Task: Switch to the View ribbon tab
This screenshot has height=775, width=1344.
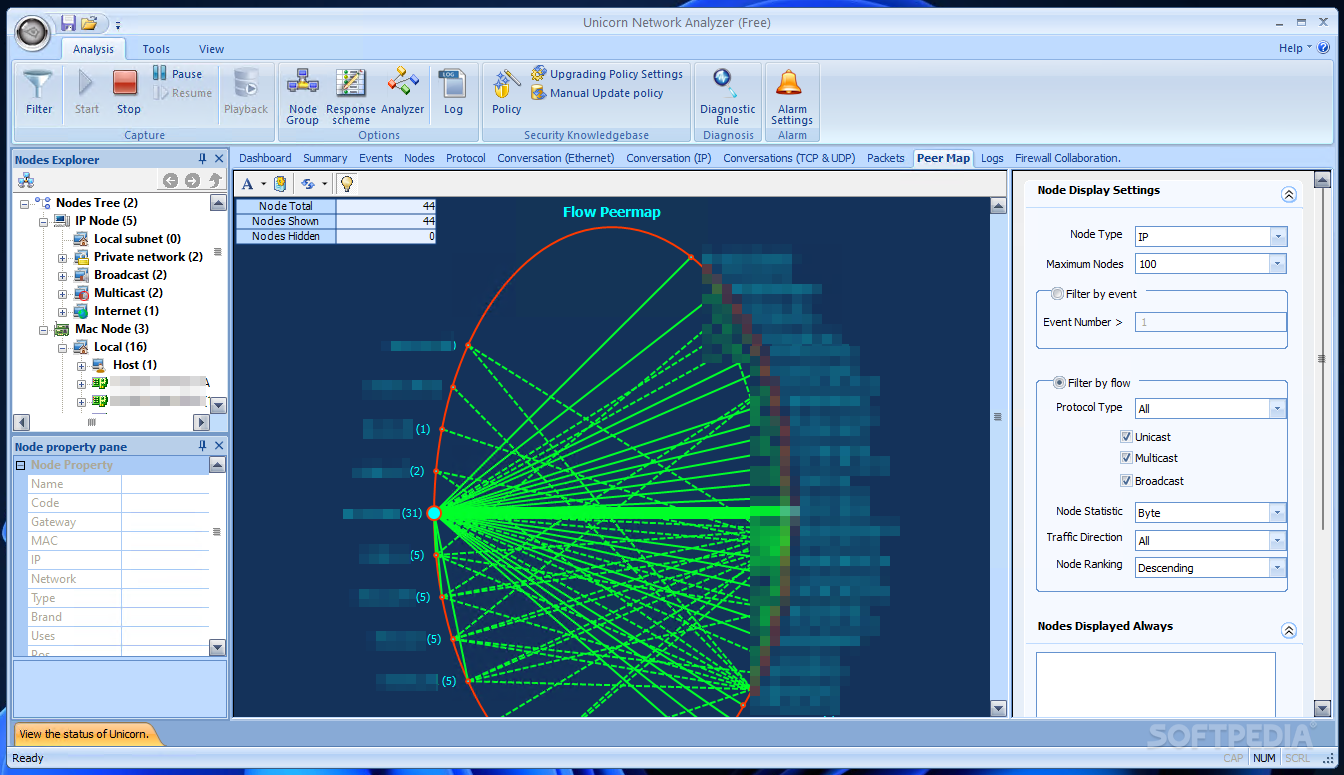Action: [x=211, y=49]
